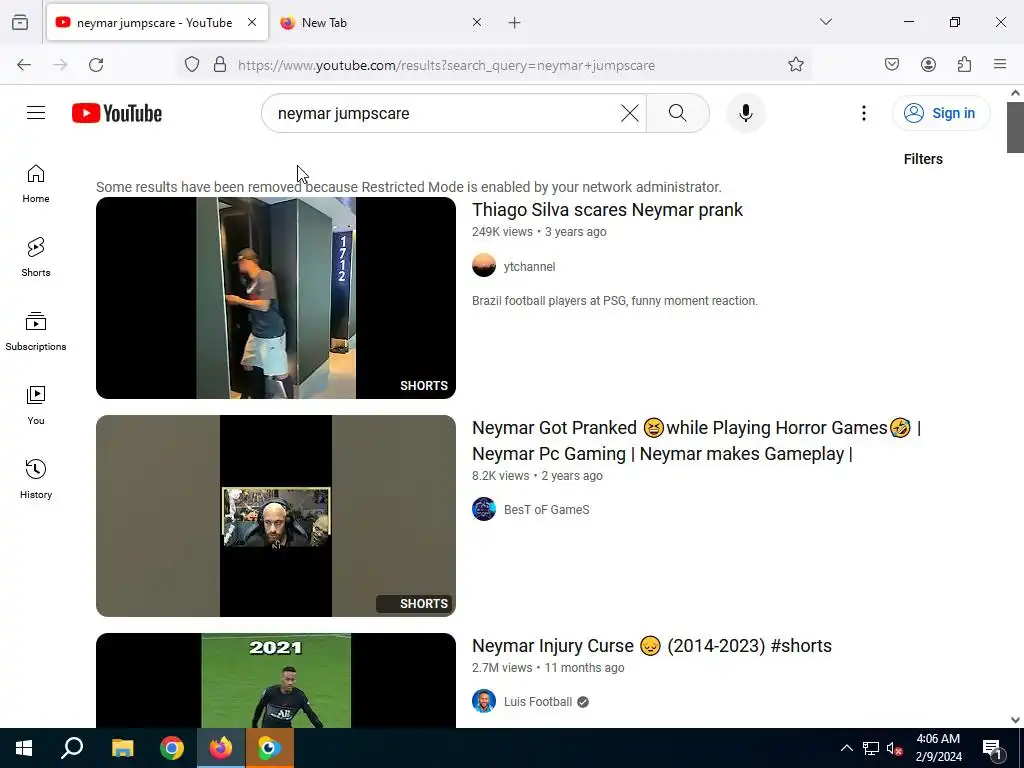Bookmark this page with the star
This screenshot has height=768, width=1024.
795,65
